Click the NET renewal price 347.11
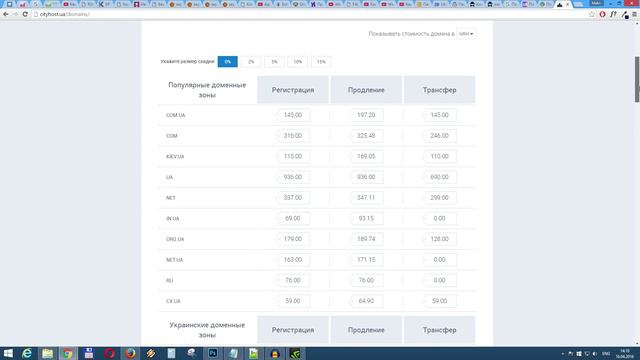The height and width of the screenshot is (360, 640). click(x=366, y=198)
